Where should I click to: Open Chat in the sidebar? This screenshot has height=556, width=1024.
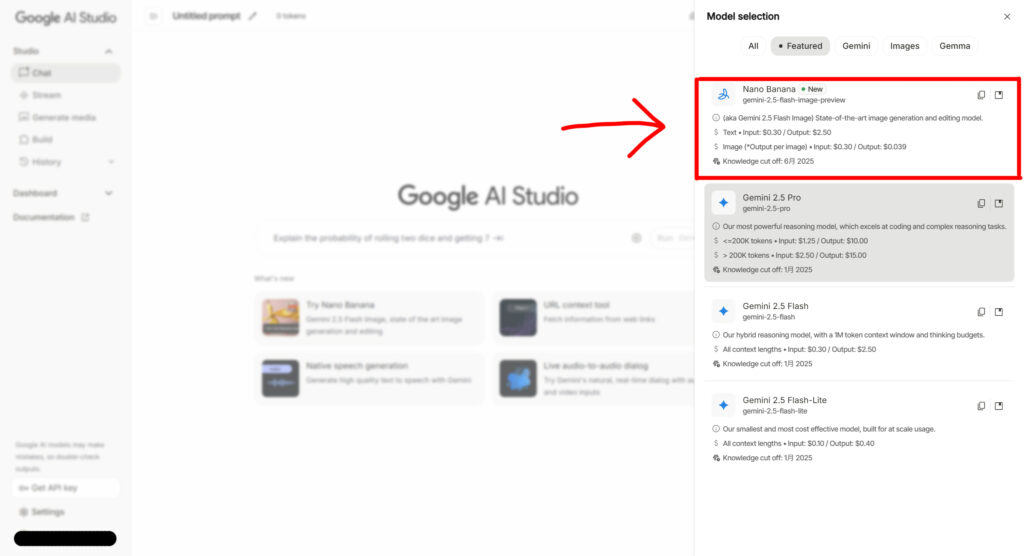65,73
